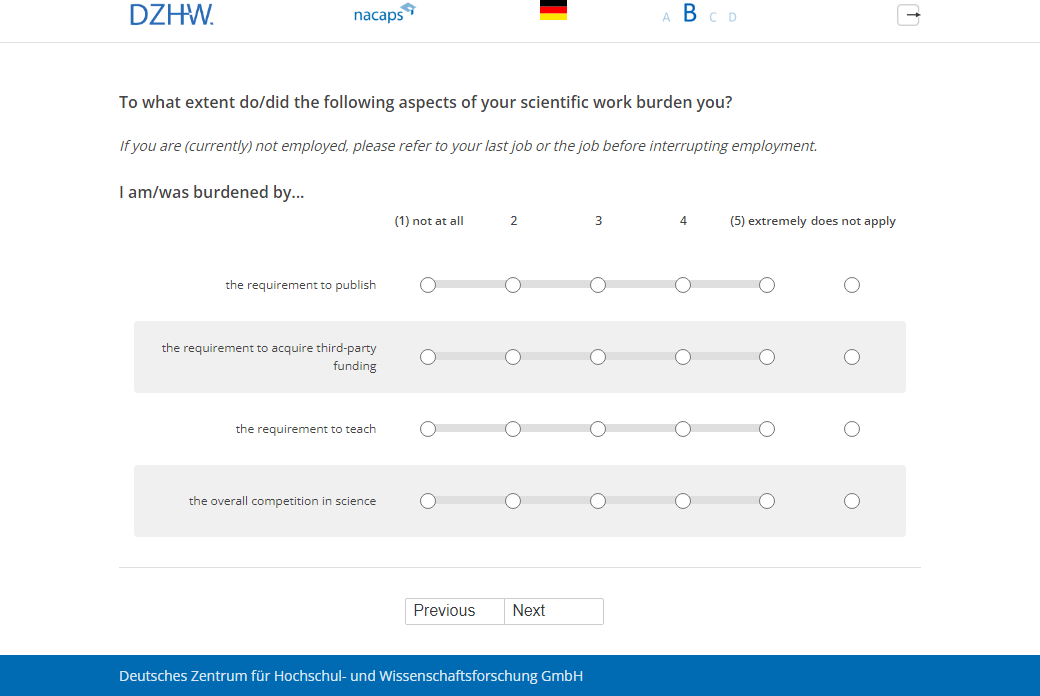1040x696 pixels.
Task: Rate requirement to publish as 4
Action: click(x=683, y=285)
